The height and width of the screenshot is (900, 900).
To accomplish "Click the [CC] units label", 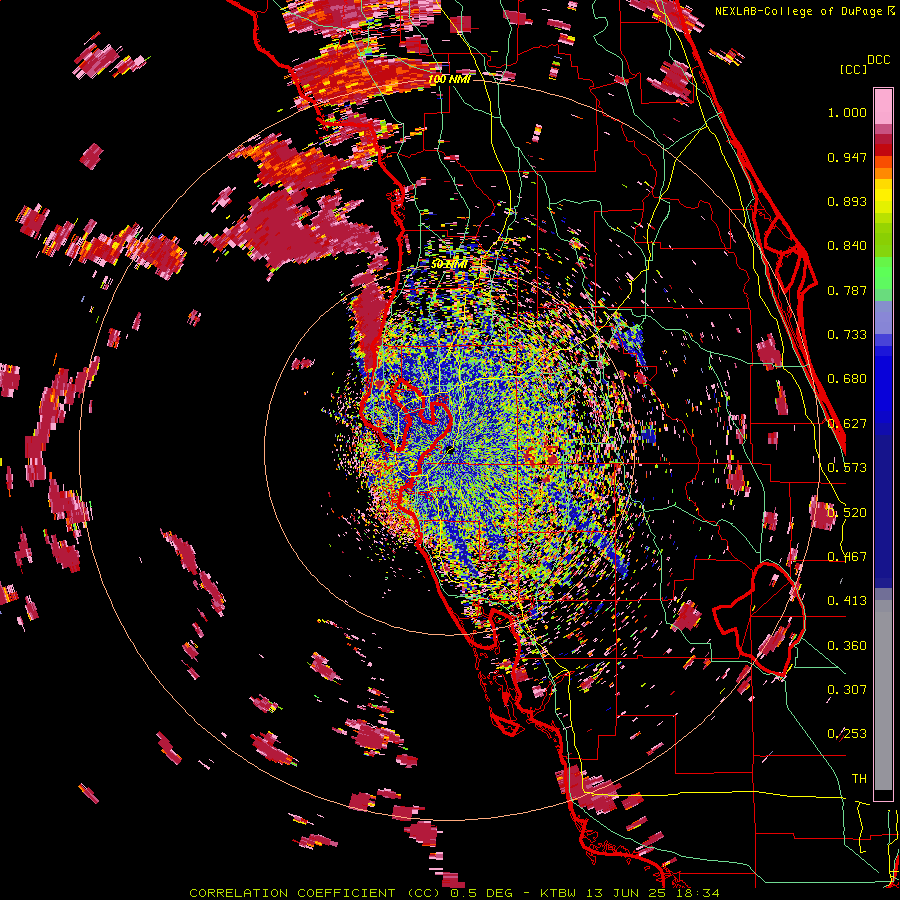I will pyautogui.click(x=854, y=69).
